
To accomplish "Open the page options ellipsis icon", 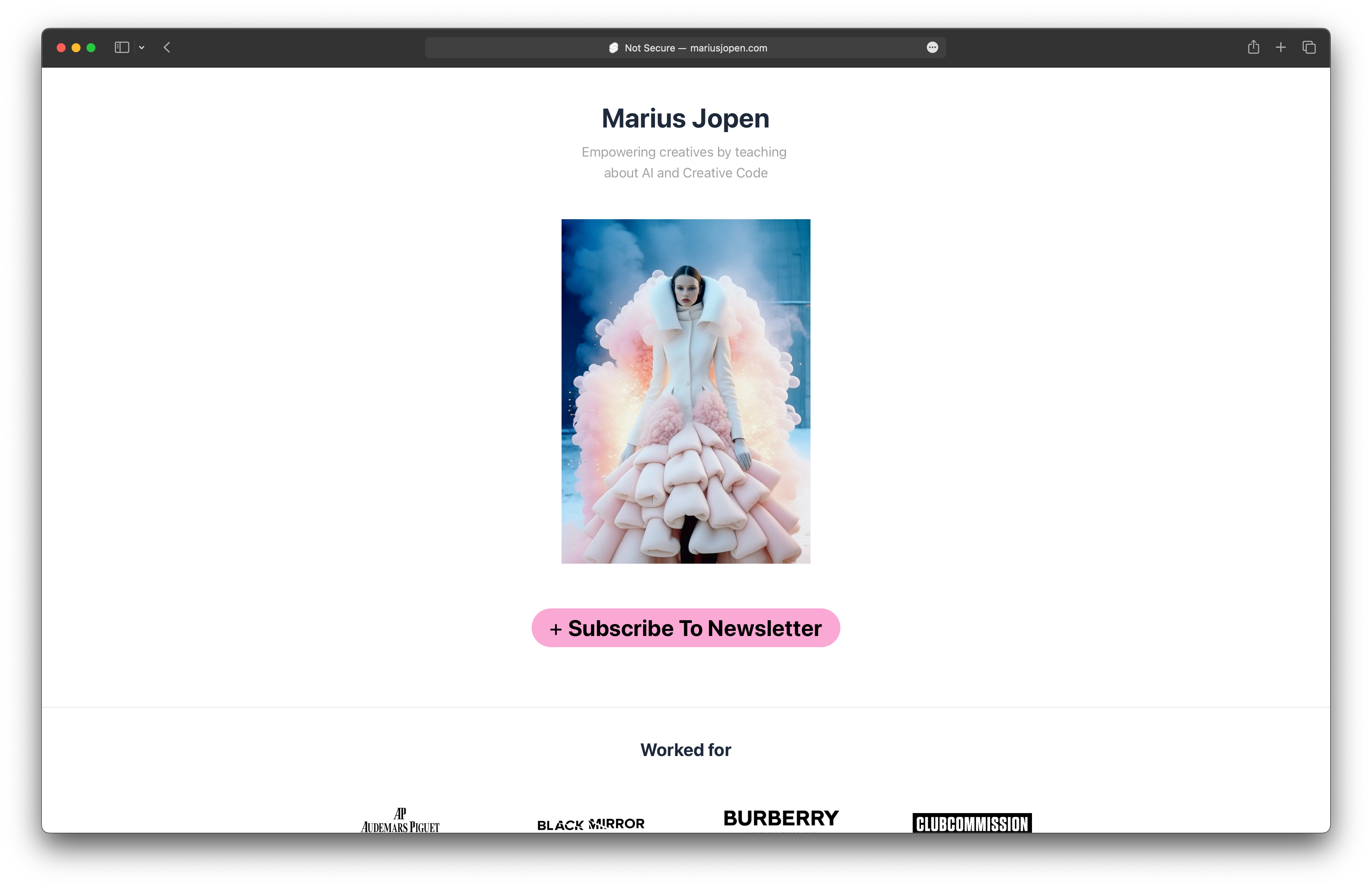I will click(932, 48).
